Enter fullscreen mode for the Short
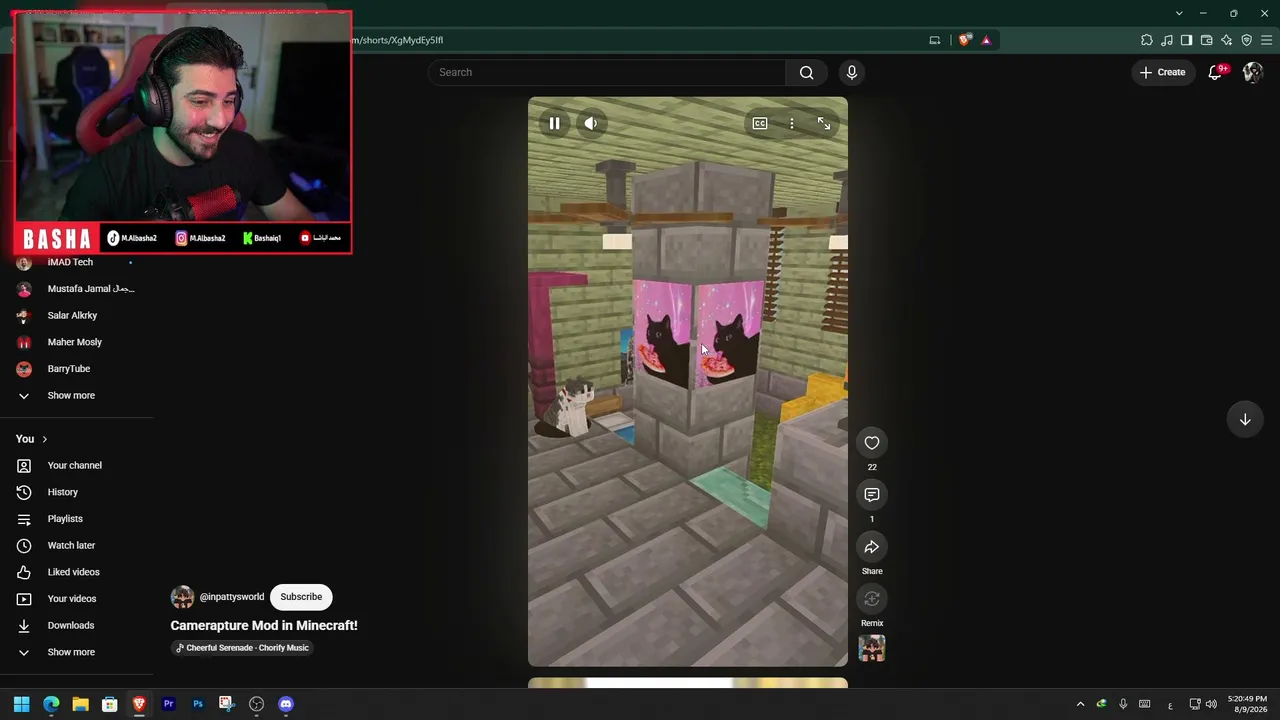 [824, 123]
